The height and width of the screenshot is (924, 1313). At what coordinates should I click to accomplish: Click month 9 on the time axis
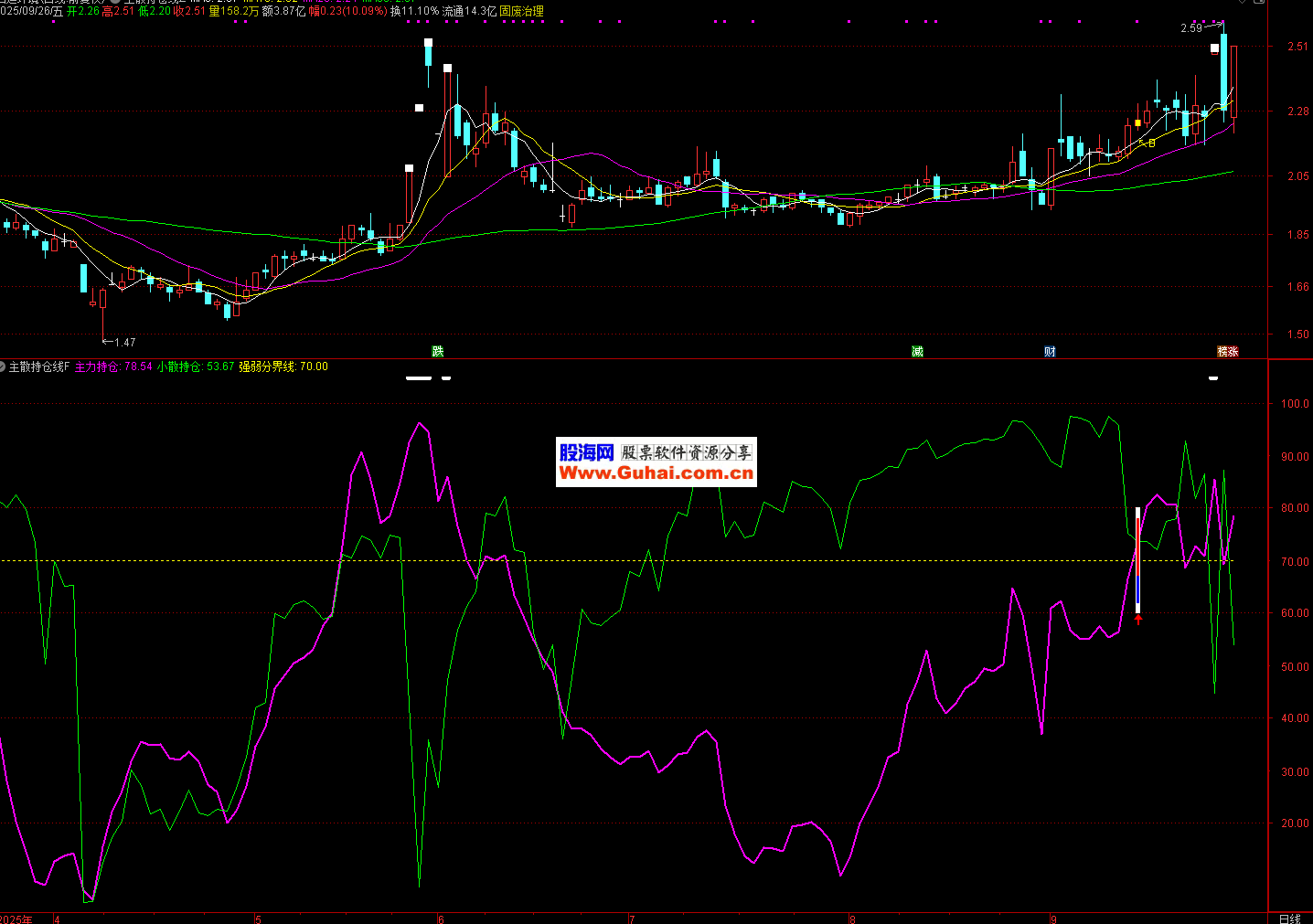coord(1053,919)
